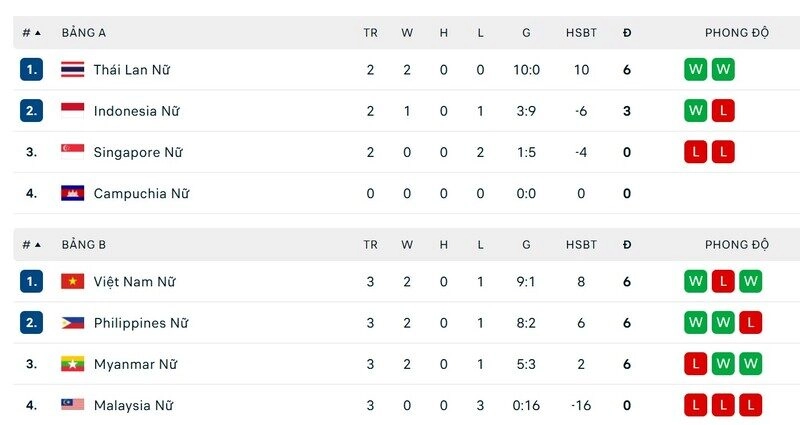
Task: Click Indonesia's red L form badge
Action: [723, 111]
